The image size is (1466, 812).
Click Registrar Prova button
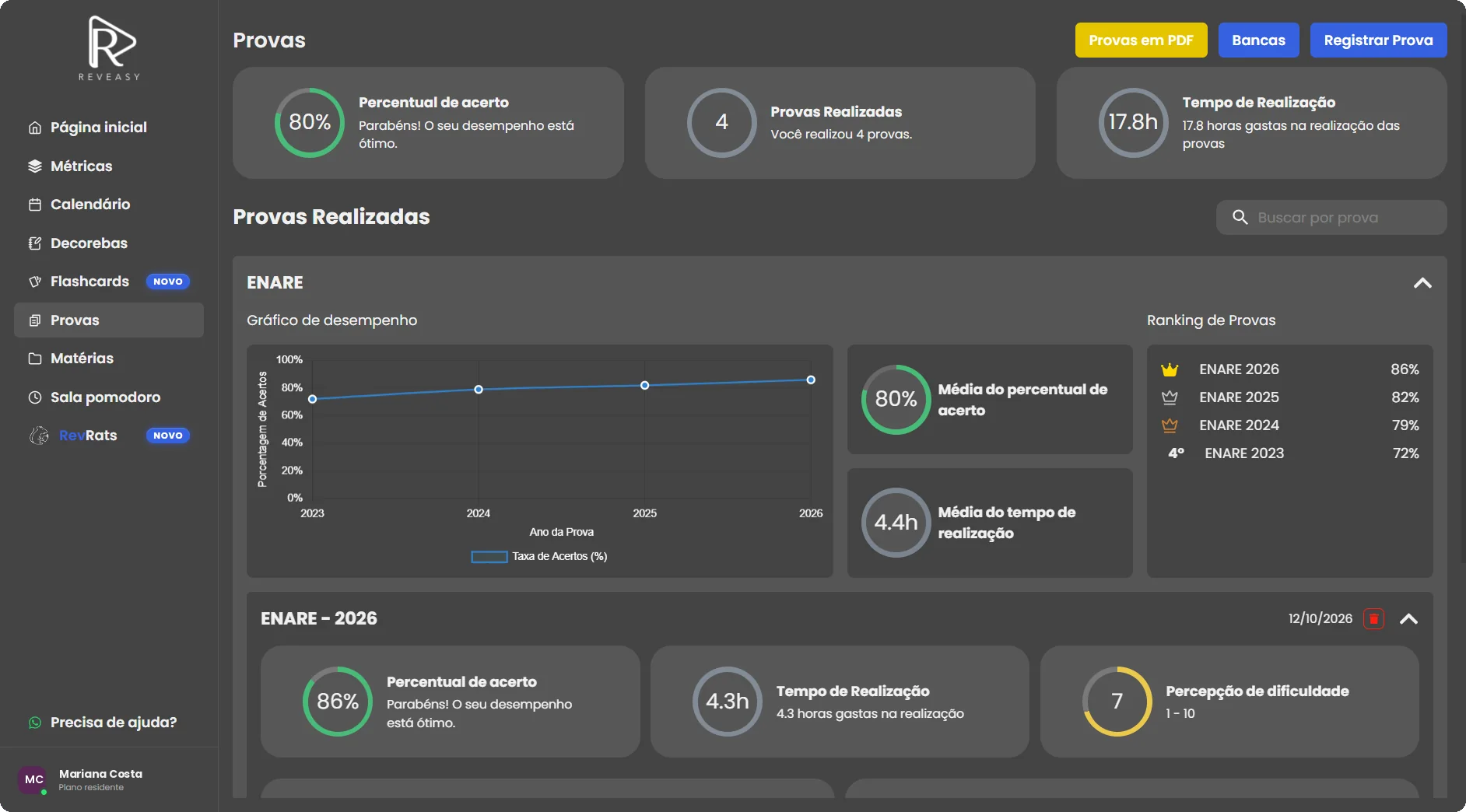pyautogui.click(x=1378, y=40)
